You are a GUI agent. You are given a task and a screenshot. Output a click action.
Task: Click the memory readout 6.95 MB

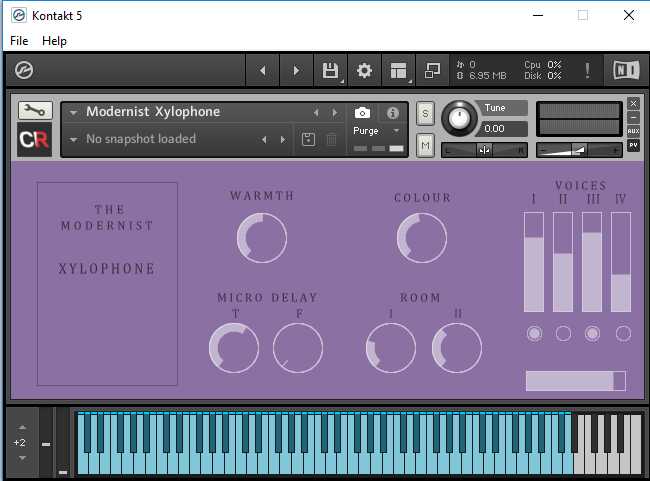pos(488,76)
